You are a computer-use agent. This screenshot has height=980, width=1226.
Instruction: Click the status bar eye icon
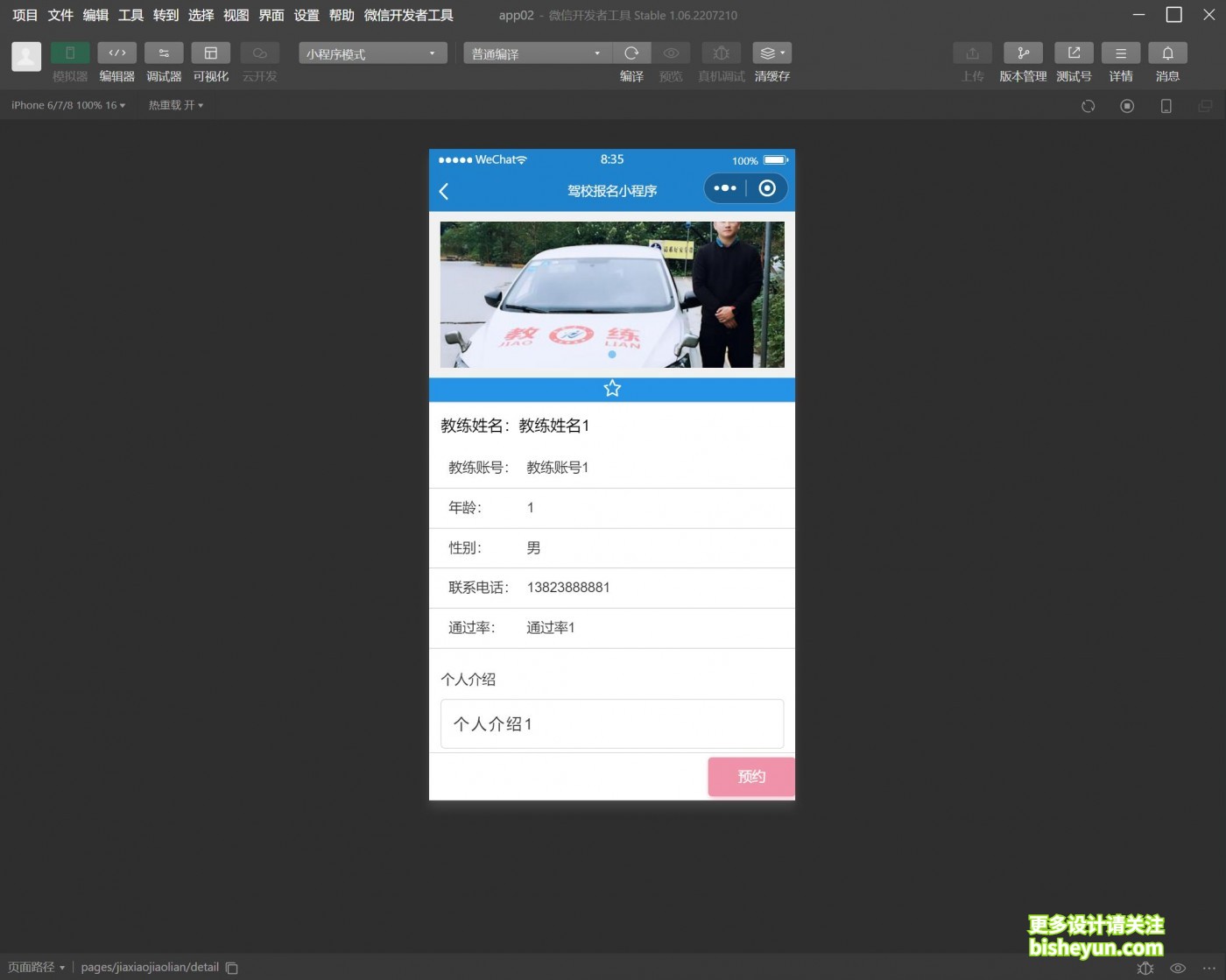[x=1178, y=968]
